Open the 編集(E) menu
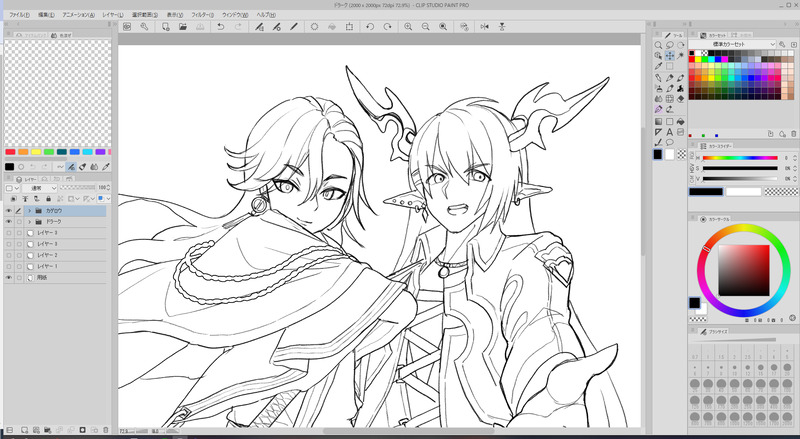This screenshot has height=439, width=800. tap(46, 15)
